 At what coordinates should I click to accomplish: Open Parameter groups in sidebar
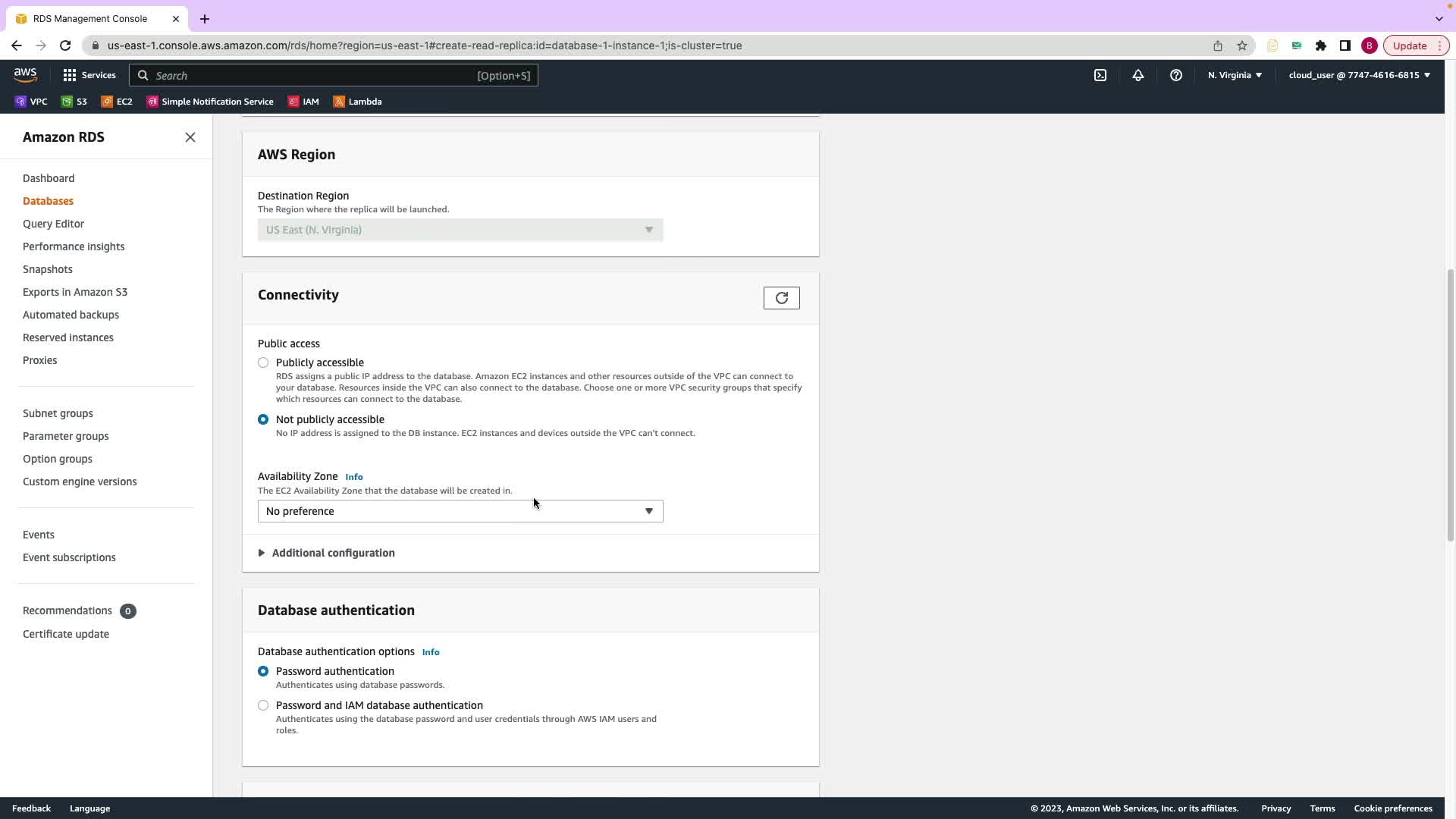point(66,436)
